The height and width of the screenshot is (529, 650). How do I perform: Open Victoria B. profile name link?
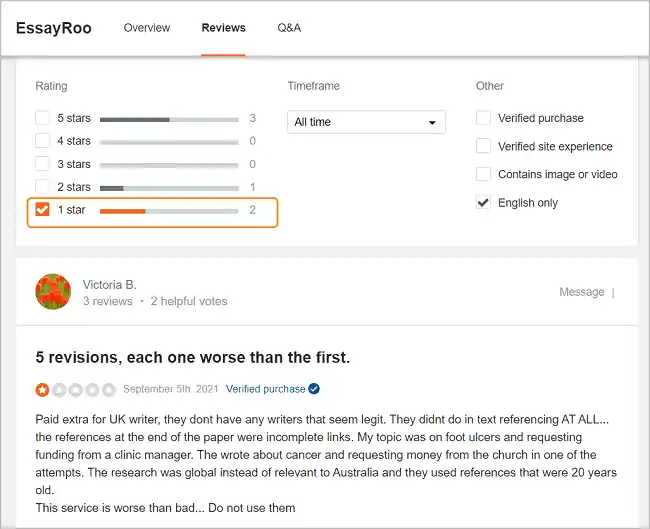pyautogui.click(x=109, y=285)
